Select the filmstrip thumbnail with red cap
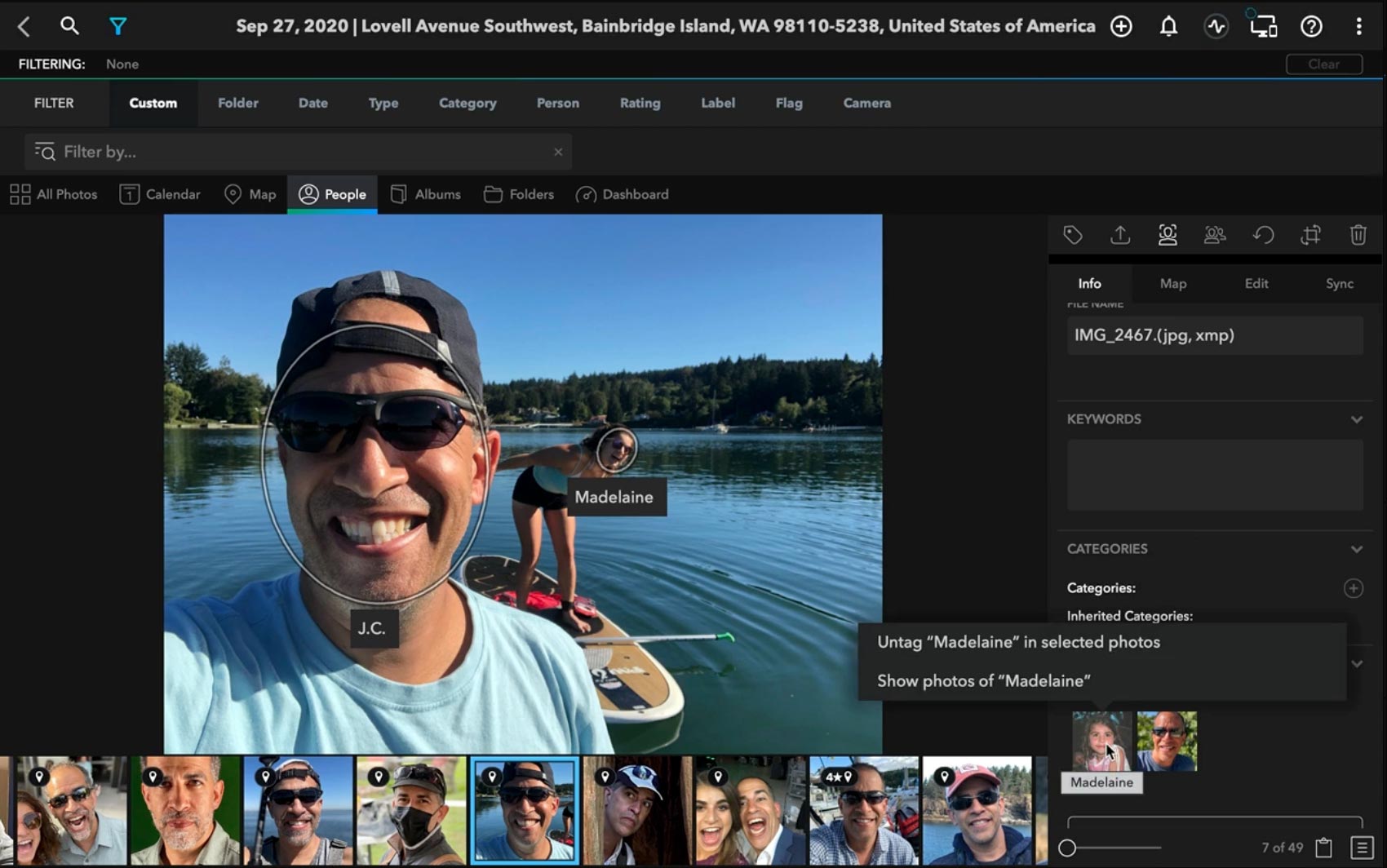The height and width of the screenshot is (868, 1387). (977, 810)
